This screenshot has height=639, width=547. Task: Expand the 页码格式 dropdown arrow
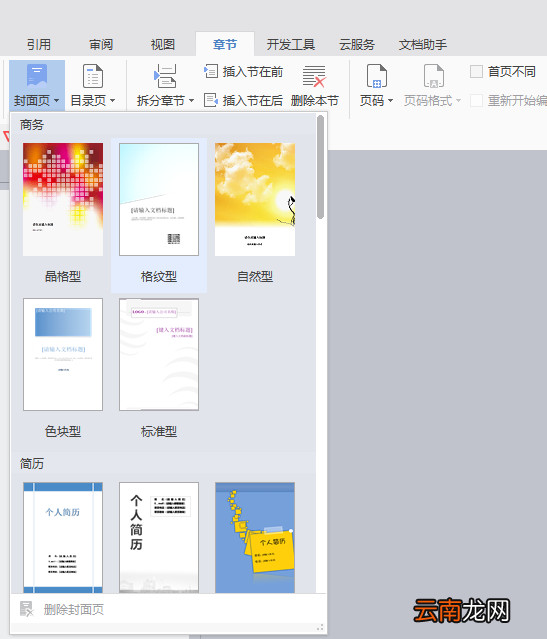point(458,101)
